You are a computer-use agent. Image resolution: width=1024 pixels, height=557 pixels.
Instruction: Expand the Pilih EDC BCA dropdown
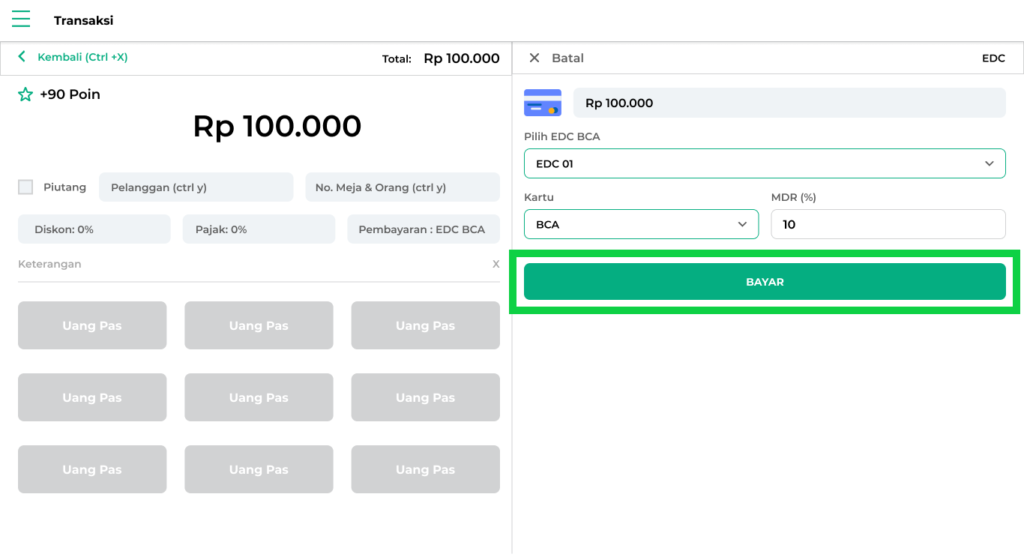[x=764, y=163]
